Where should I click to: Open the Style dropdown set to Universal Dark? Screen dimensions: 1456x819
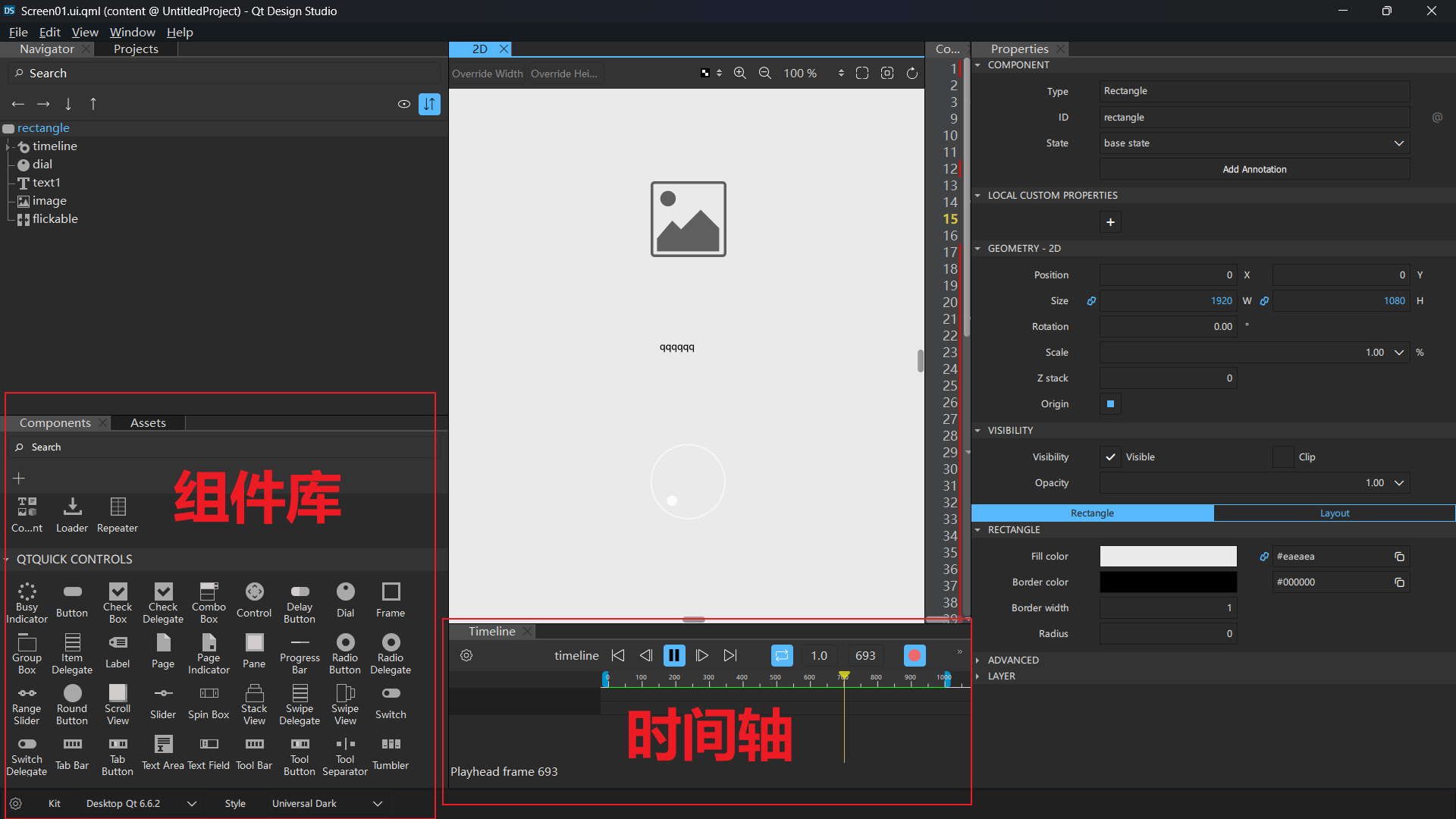click(326, 803)
